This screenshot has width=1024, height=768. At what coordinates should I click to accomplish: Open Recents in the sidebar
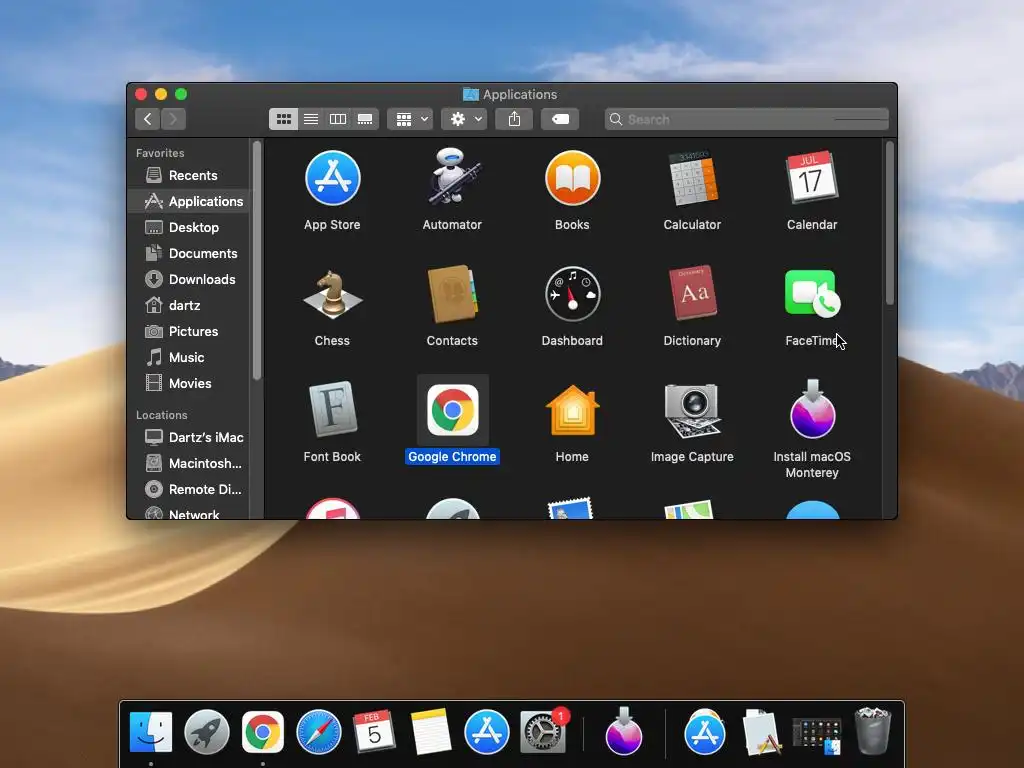(189, 175)
